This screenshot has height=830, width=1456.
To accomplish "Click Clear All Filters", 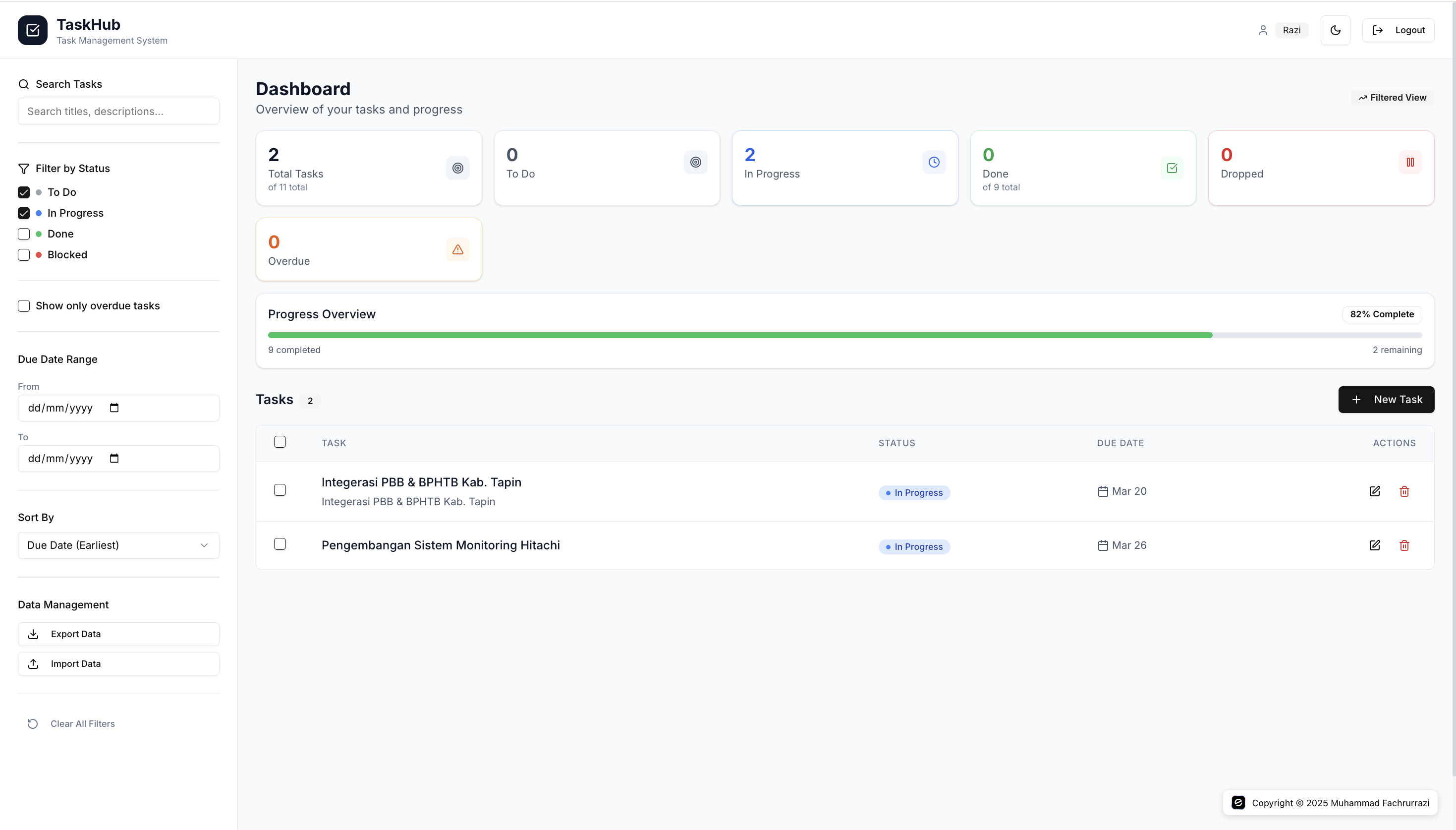I will (x=82, y=723).
